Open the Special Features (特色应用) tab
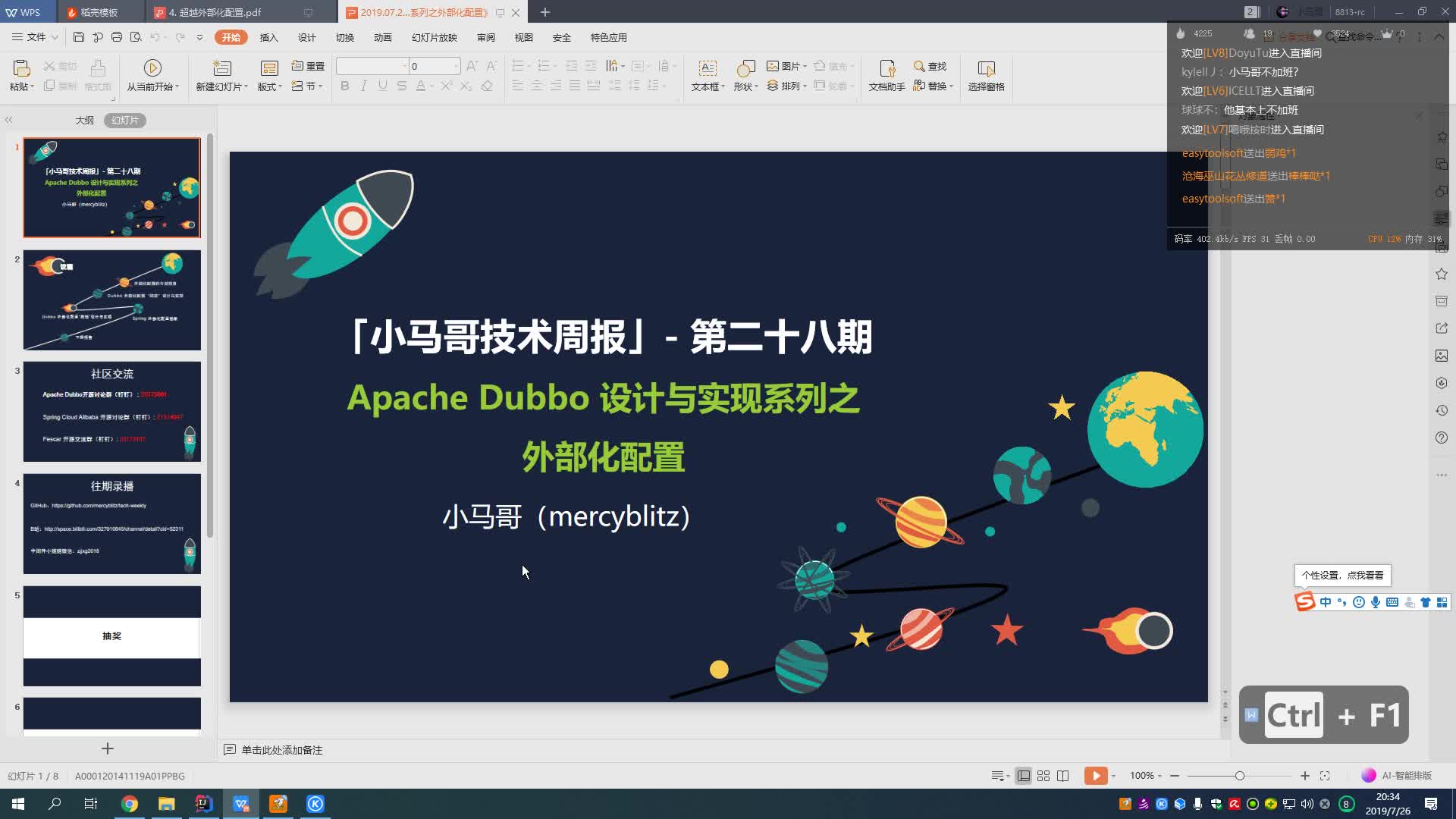The image size is (1456, 819). click(609, 37)
